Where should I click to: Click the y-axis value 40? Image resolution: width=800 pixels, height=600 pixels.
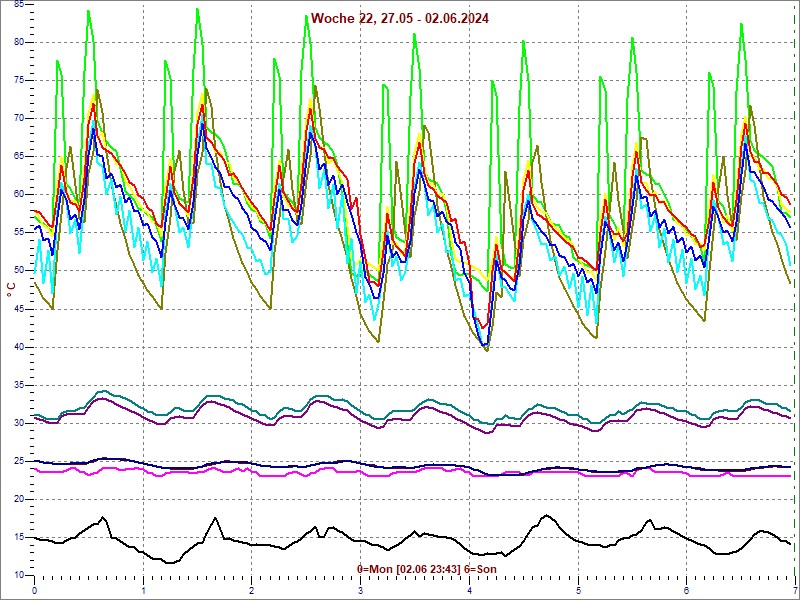(x=19, y=347)
